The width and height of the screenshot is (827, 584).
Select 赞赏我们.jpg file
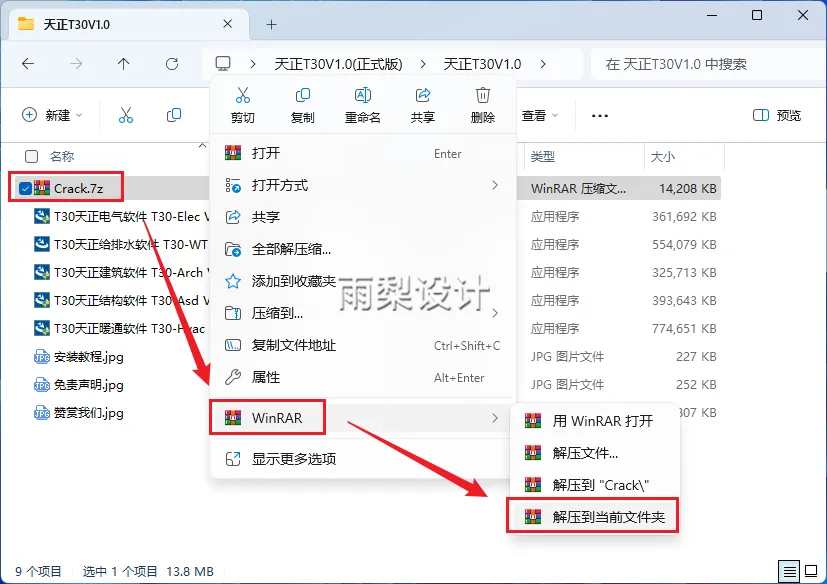click(x=79, y=413)
